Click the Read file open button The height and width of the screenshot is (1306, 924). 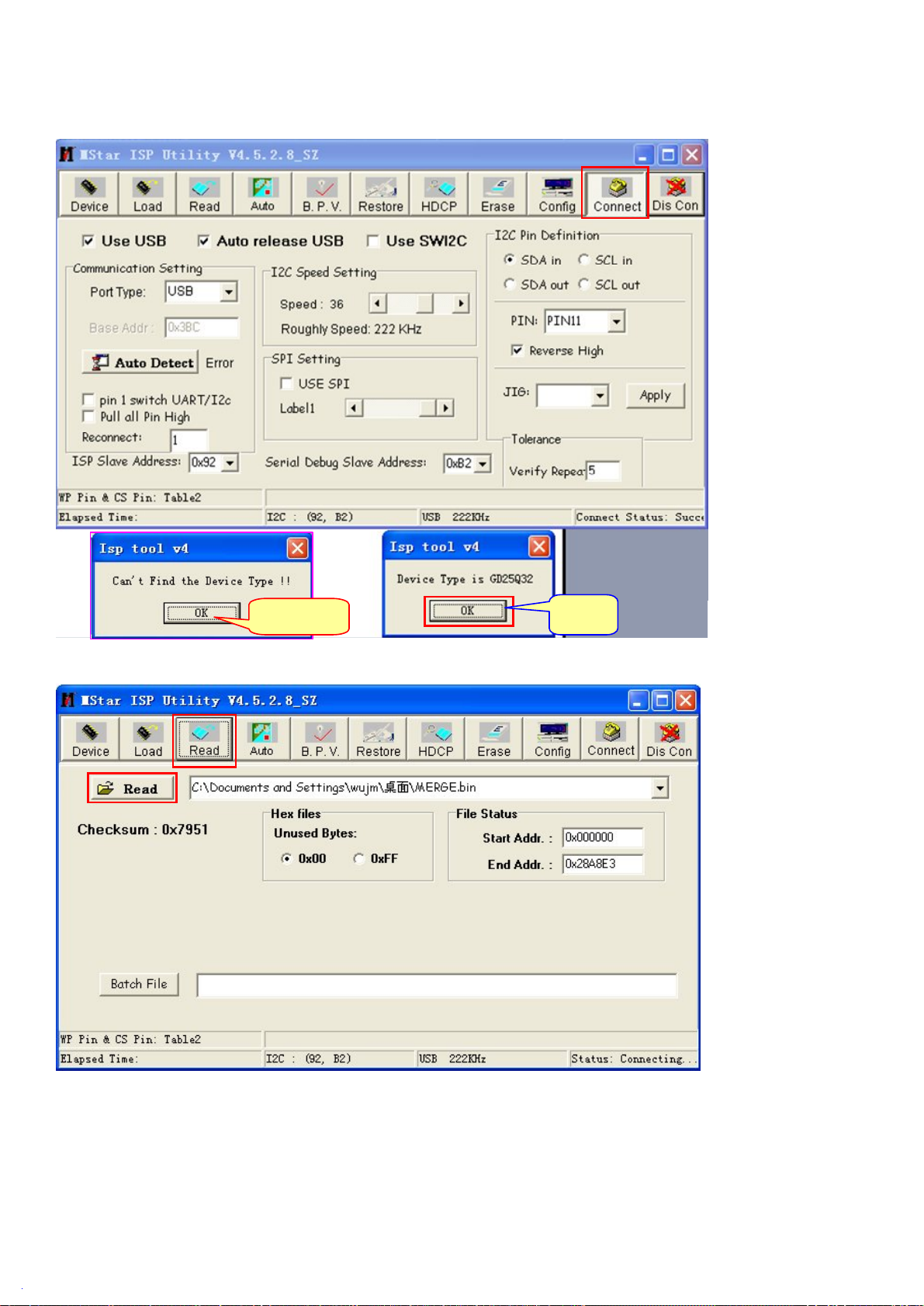coord(131,788)
